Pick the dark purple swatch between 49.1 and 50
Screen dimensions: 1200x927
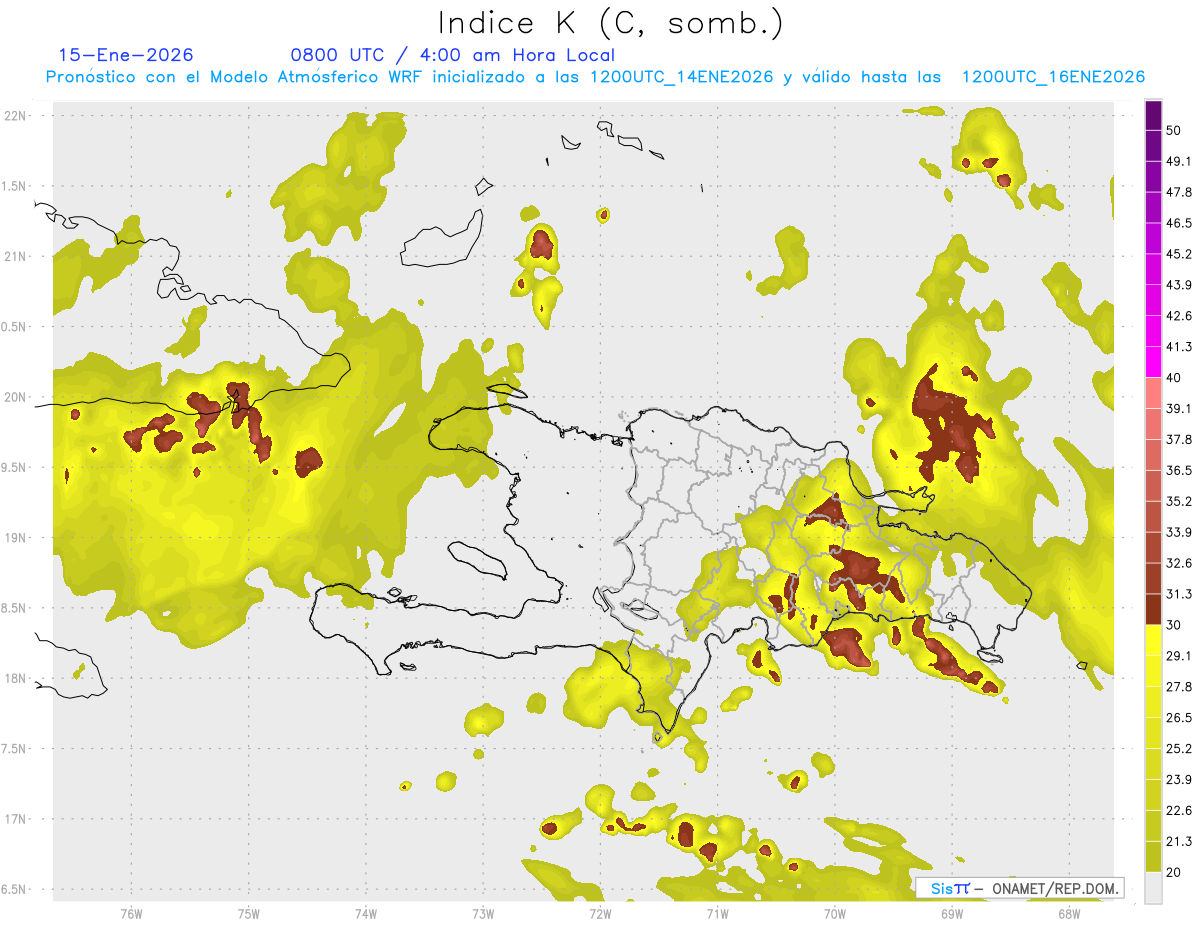(x=1154, y=146)
